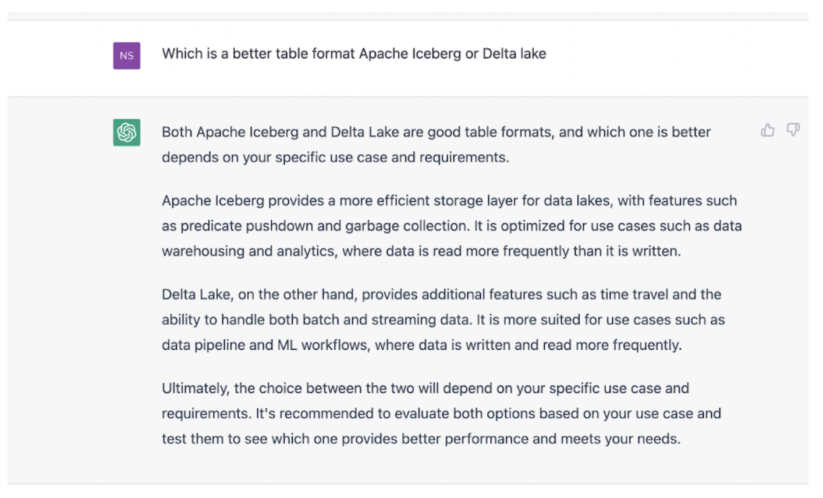The width and height of the screenshot is (823, 498).
Task: Click the user question about table formats
Action: coord(354,54)
